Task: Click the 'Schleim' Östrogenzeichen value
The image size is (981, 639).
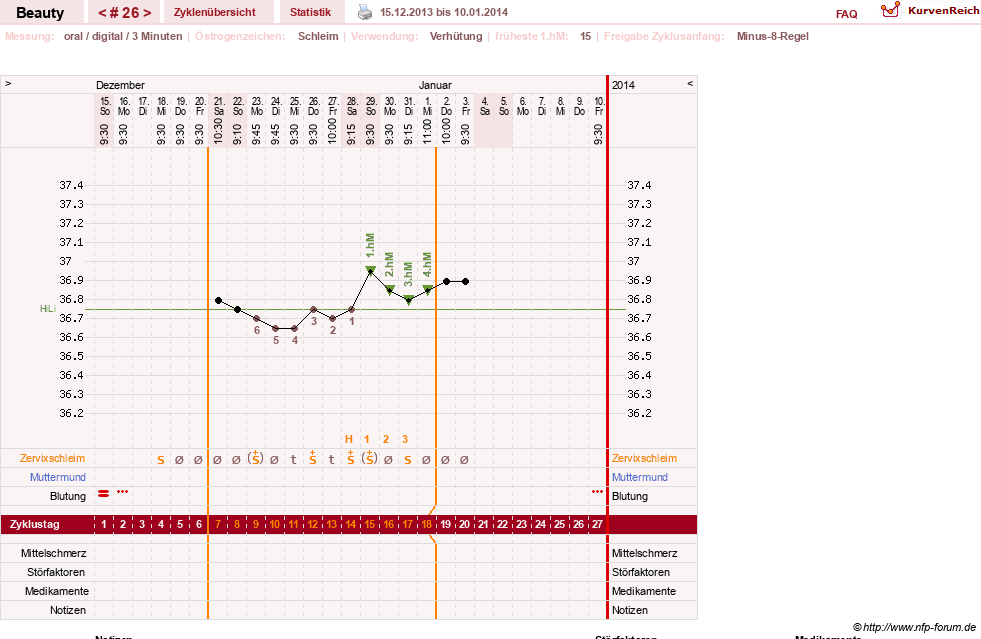Action: point(318,36)
